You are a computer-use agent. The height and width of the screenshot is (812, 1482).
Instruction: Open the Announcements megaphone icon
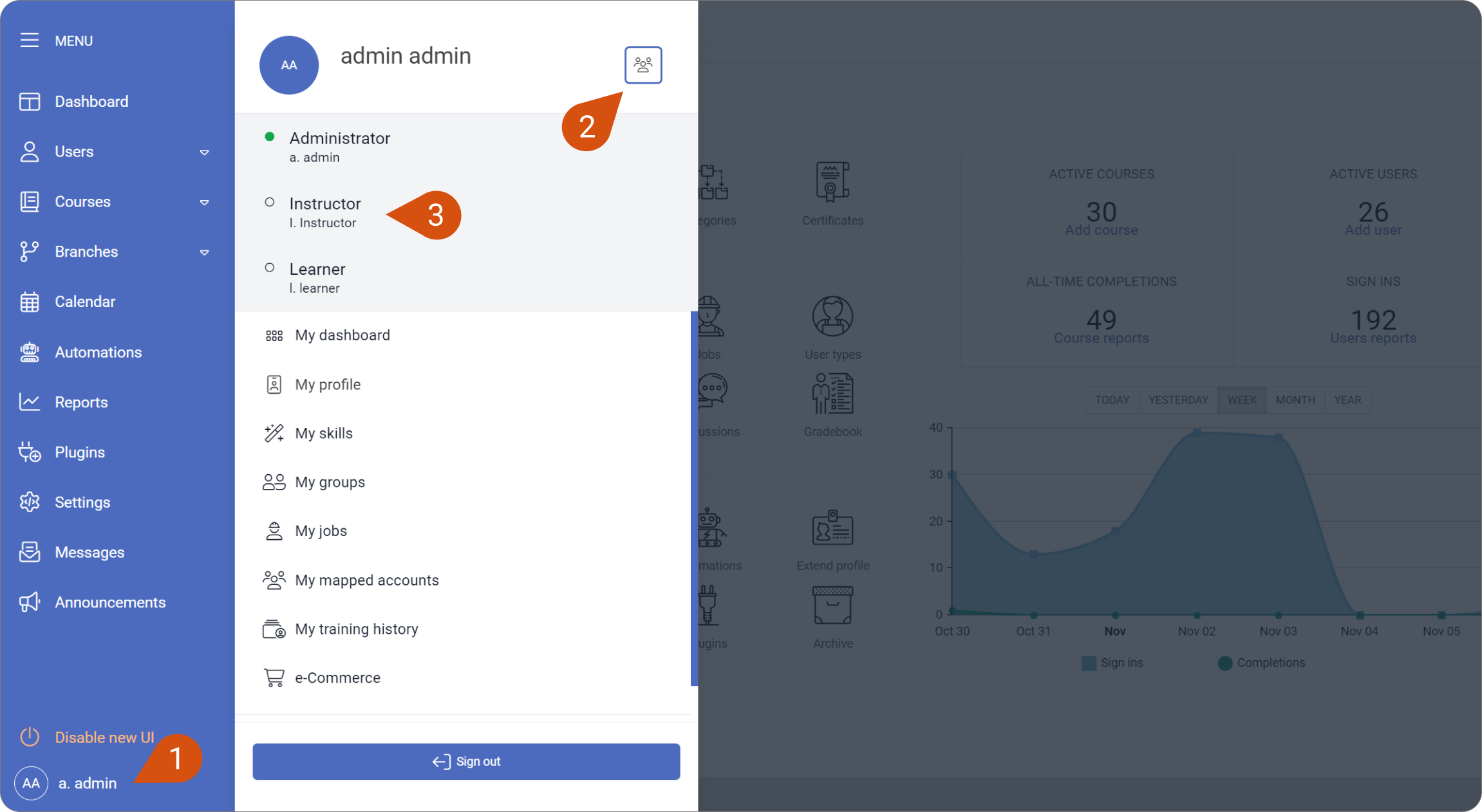(30, 602)
